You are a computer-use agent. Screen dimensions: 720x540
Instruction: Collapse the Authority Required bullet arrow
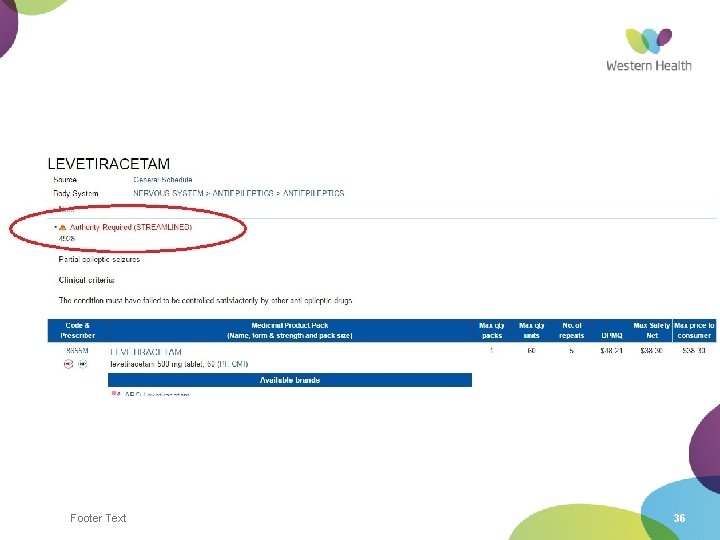[x=56, y=227]
